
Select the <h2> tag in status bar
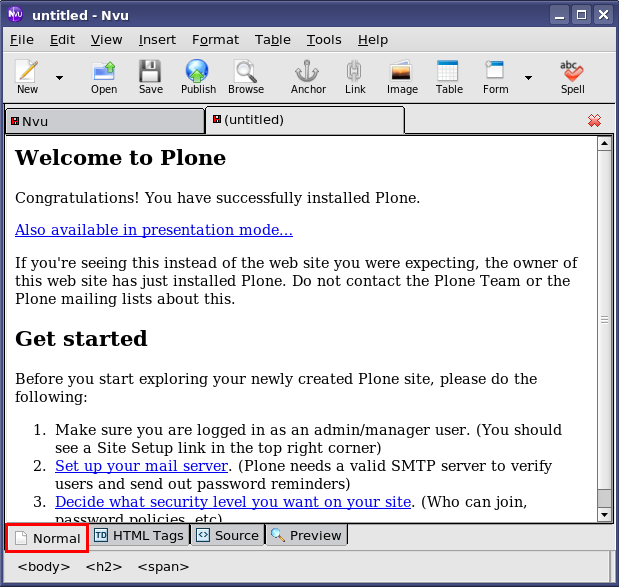click(104, 567)
